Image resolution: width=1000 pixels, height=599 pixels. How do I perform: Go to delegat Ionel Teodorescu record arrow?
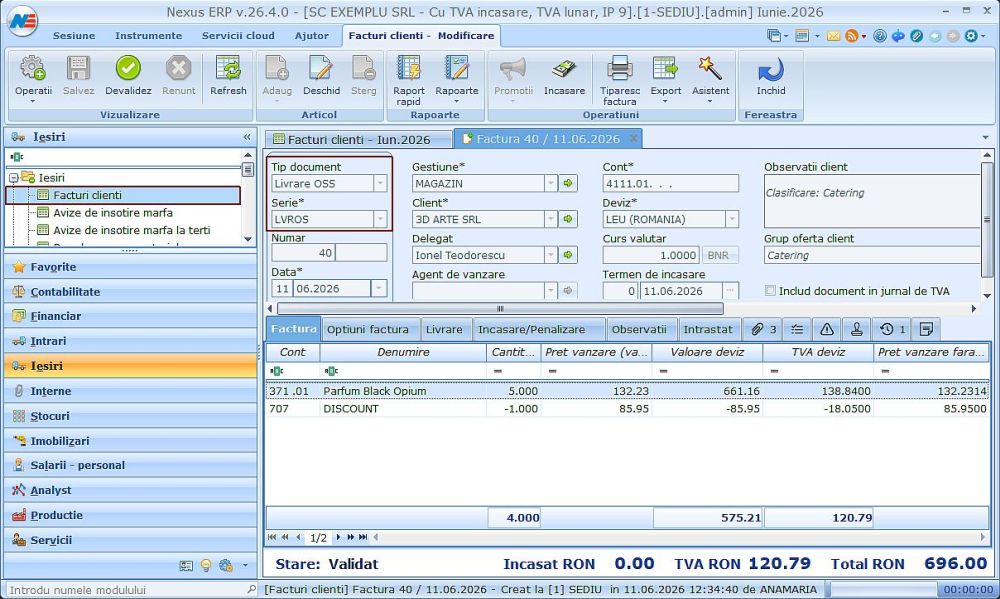568,255
